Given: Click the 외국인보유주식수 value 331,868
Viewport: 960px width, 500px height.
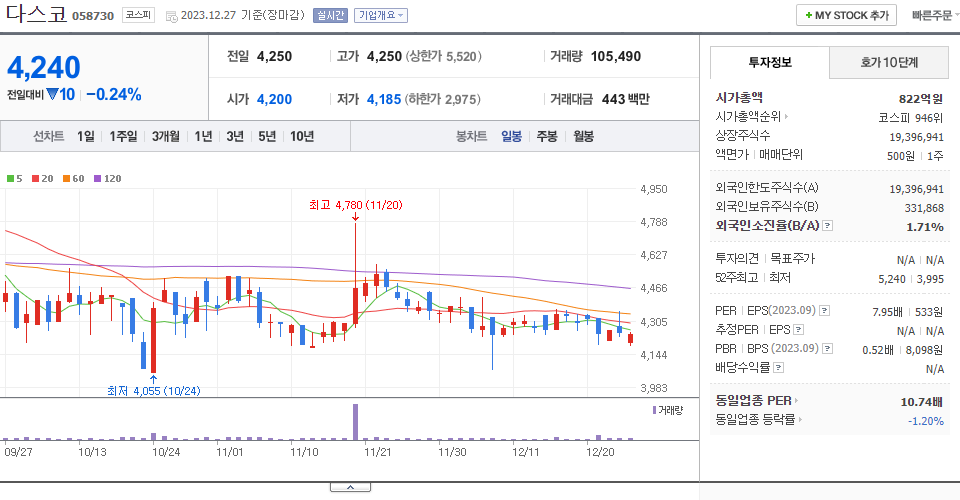Looking at the screenshot, I should click(x=924, y=208).
